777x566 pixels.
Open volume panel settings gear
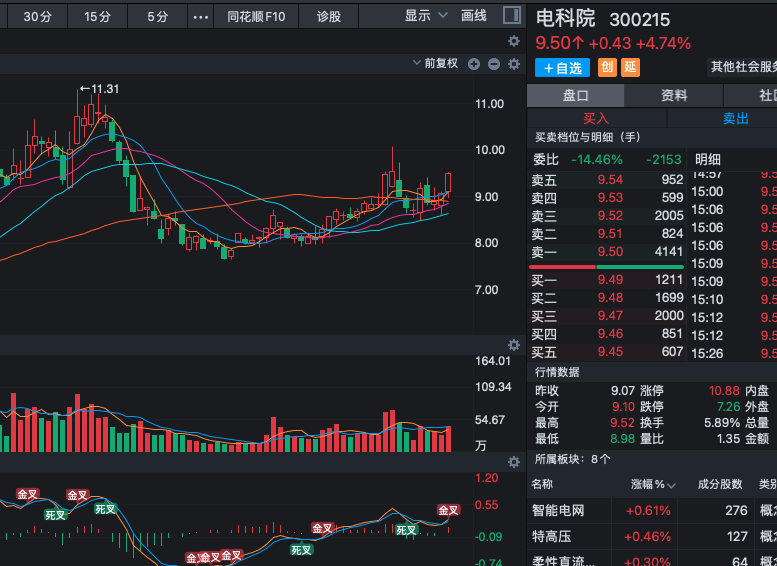(514, 345)
